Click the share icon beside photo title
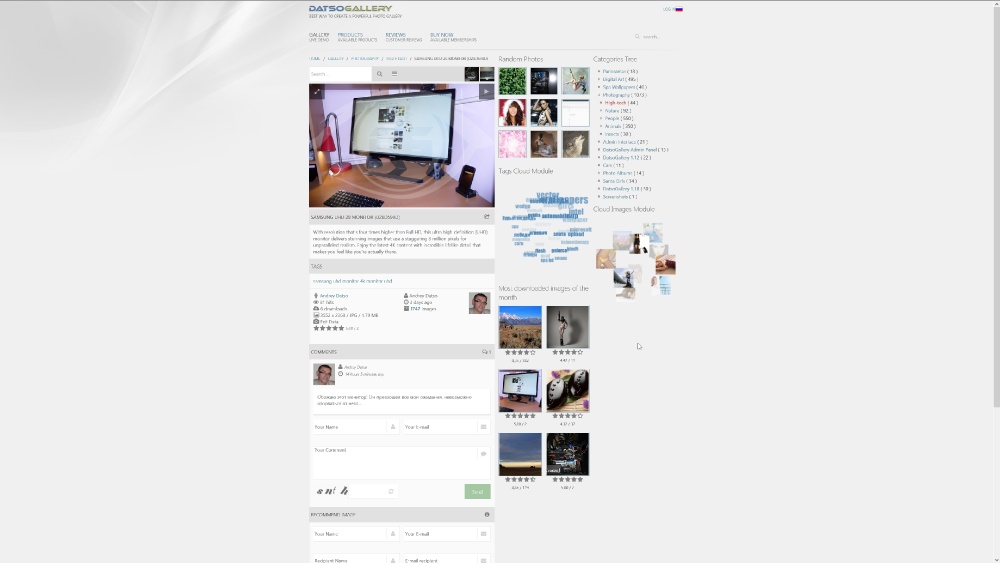This screenshot has height=563, width=1000. 487,217
